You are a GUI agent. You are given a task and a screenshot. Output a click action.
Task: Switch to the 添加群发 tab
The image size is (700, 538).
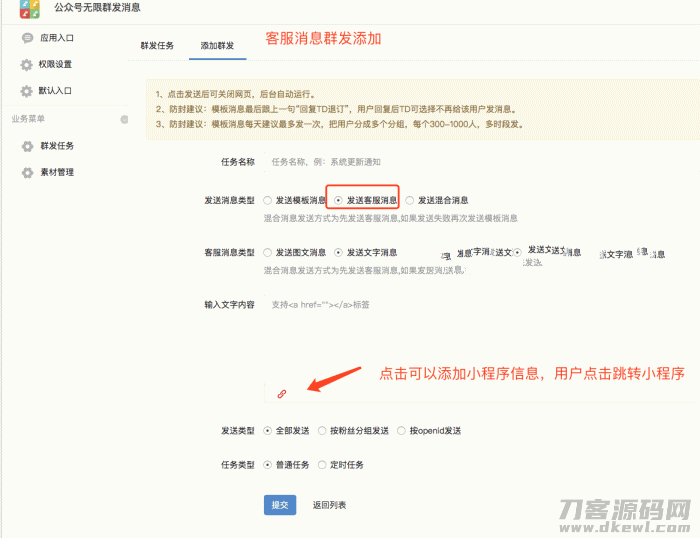[217, 46]
